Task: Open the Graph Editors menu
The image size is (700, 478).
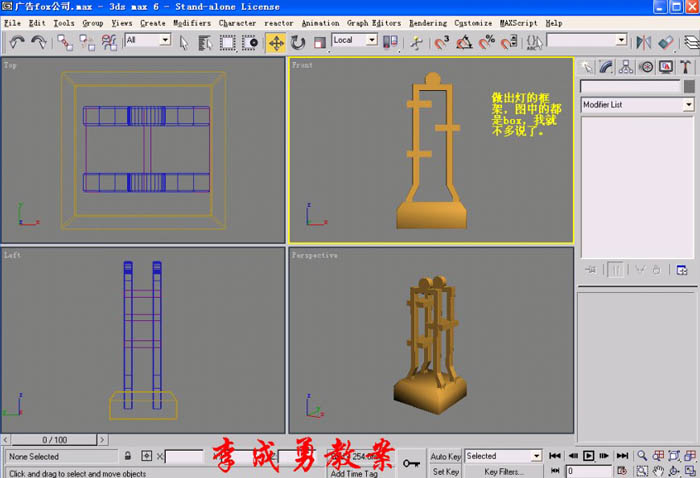Action: pos(374,23)
